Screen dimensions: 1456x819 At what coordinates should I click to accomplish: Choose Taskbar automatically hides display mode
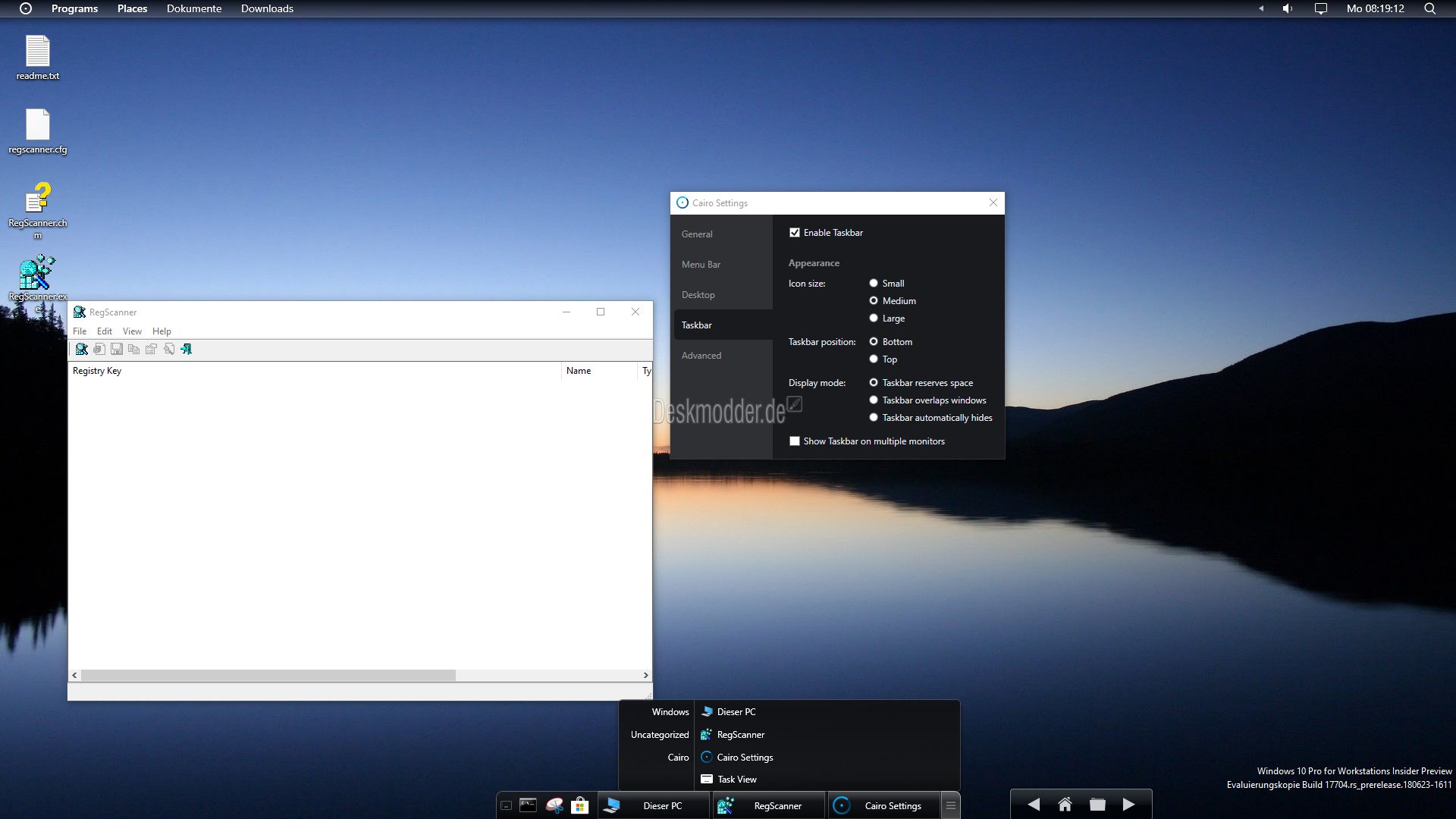pos(874,417)
